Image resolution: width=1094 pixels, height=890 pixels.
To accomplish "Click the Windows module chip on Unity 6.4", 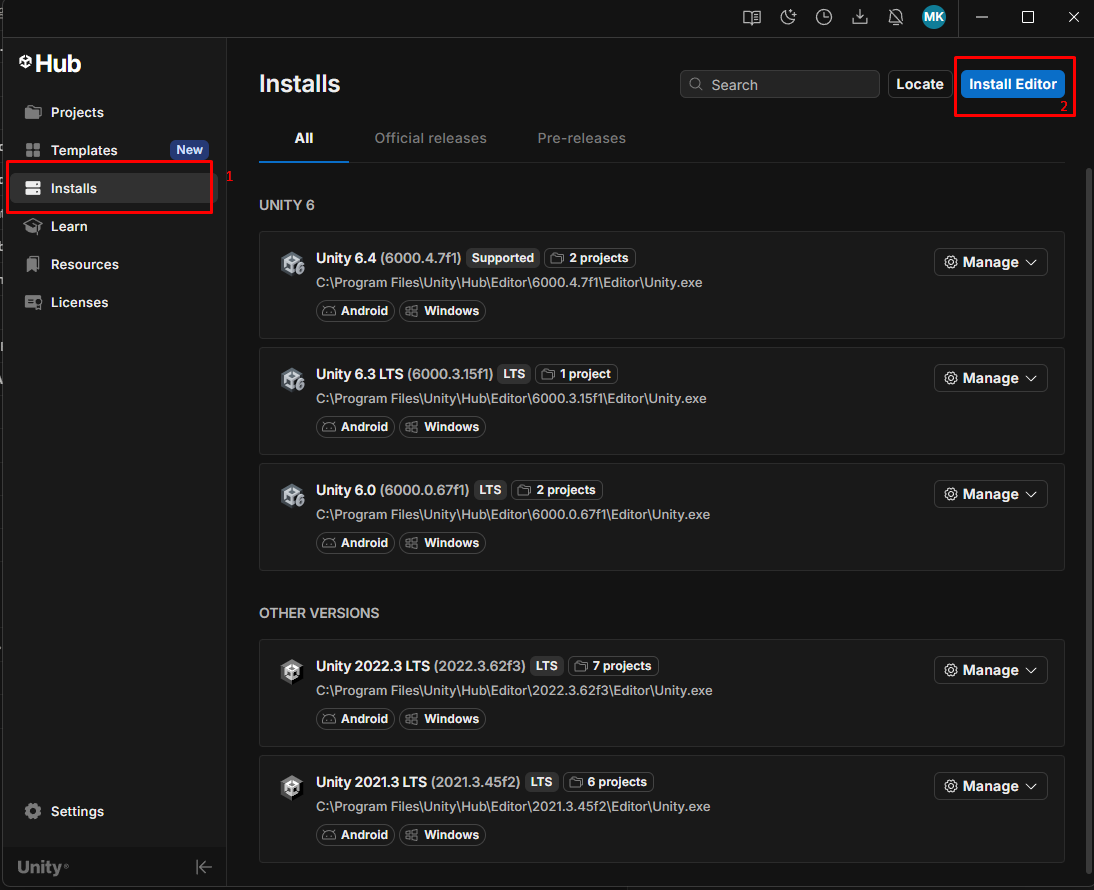I will tap(442, 311).
